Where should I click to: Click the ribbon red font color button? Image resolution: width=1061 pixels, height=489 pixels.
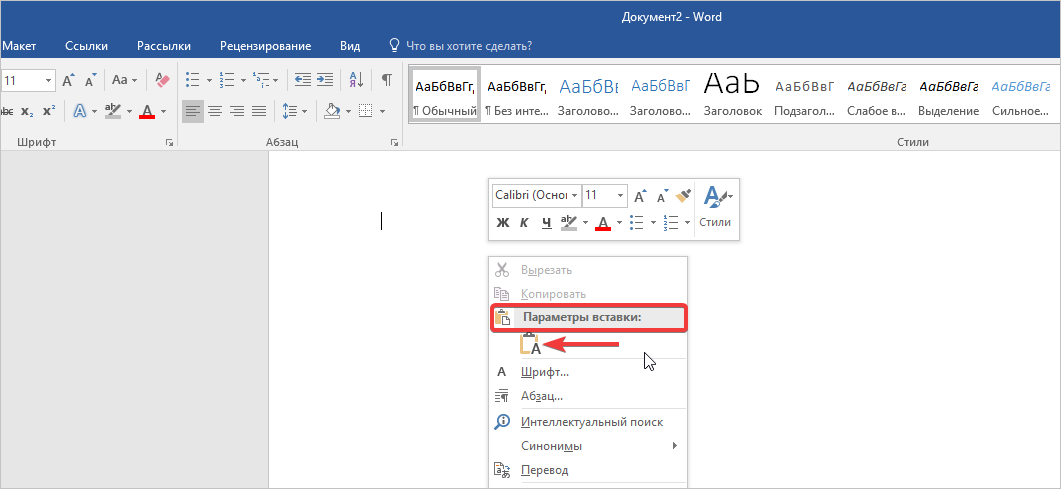tap(147, 111)
